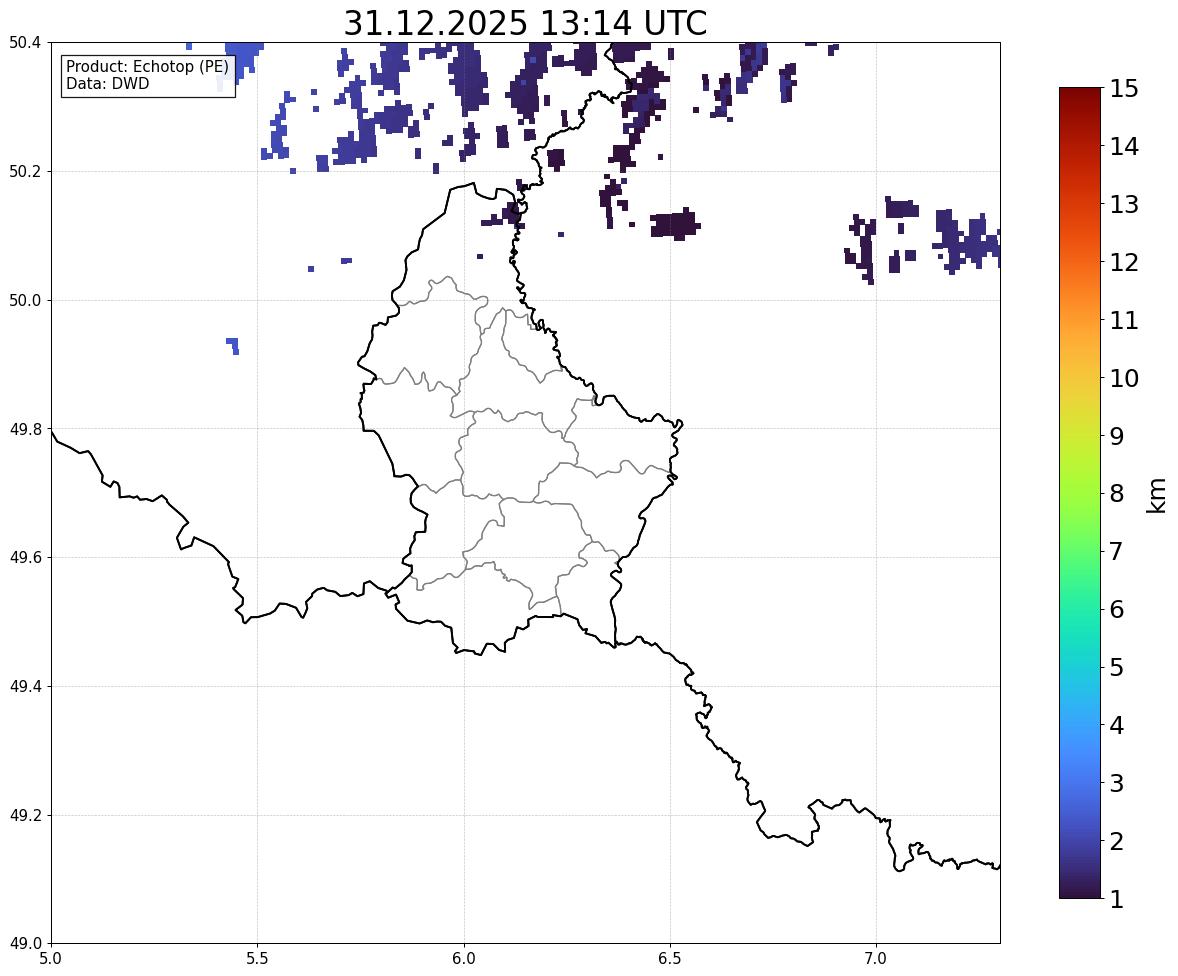
Task: Click the colorbar tick label '1'
Action: [x=1117, y=899]
